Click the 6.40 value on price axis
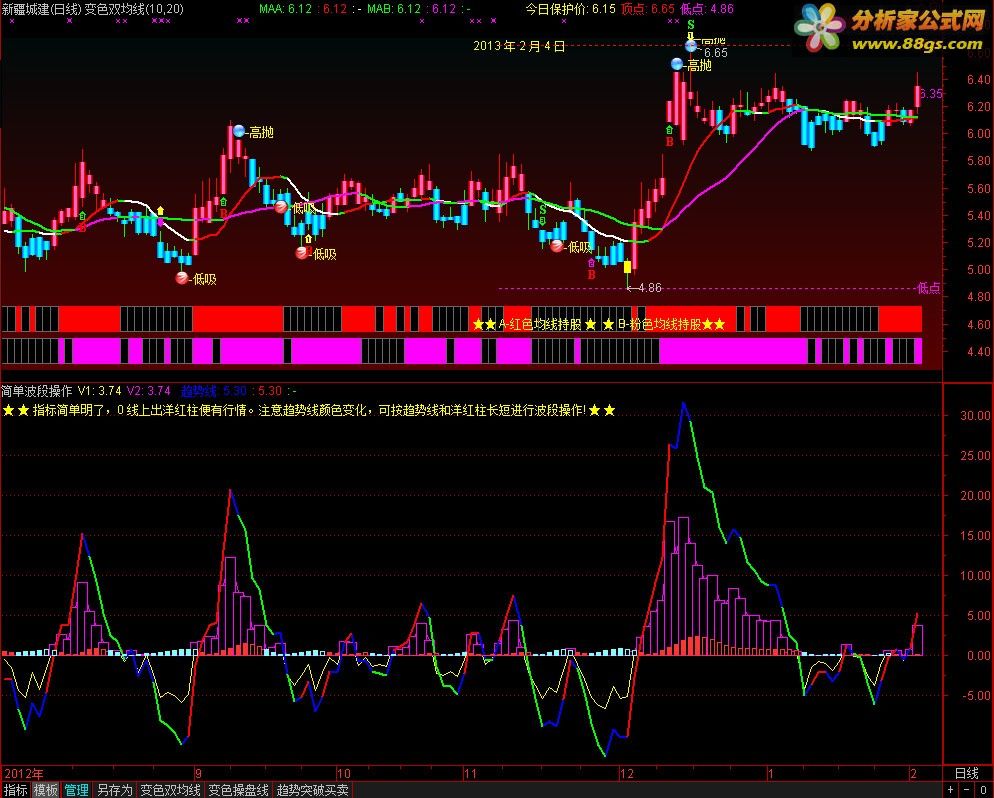This screenshot has width=994, height=798. pyautogui.click(x=979, y=80)
